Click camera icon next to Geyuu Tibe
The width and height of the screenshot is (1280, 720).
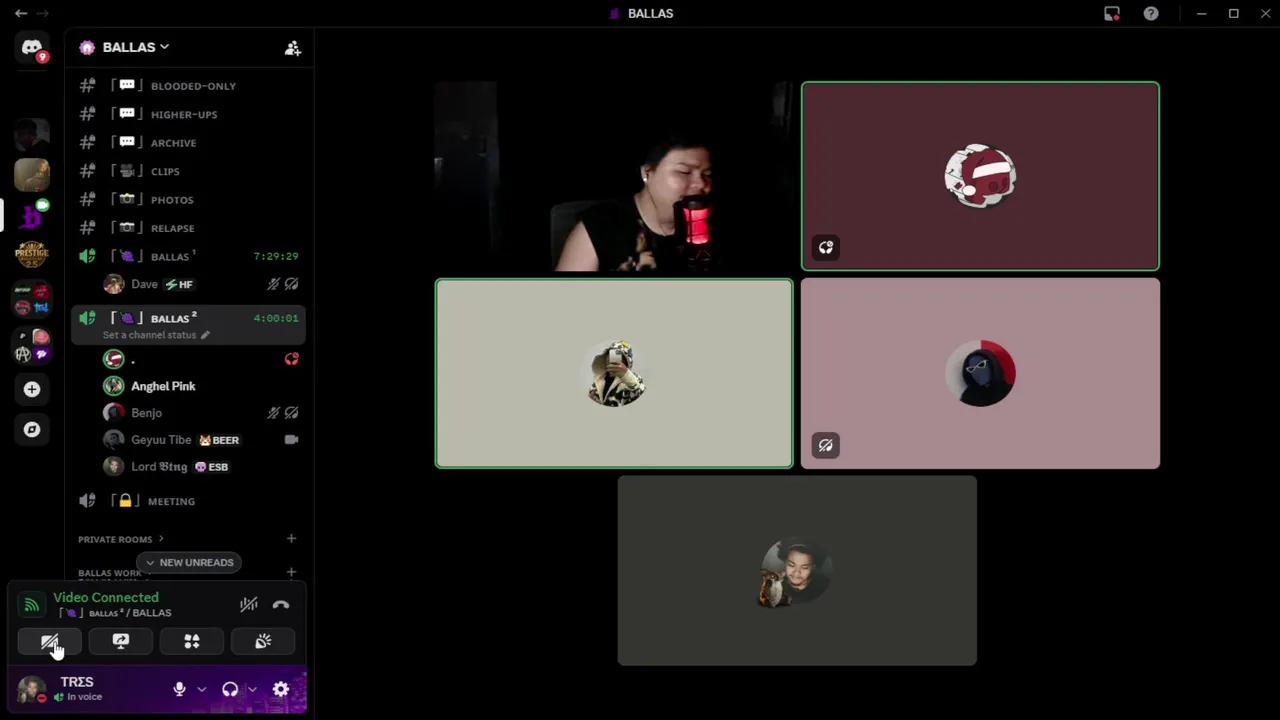point(292,439)
